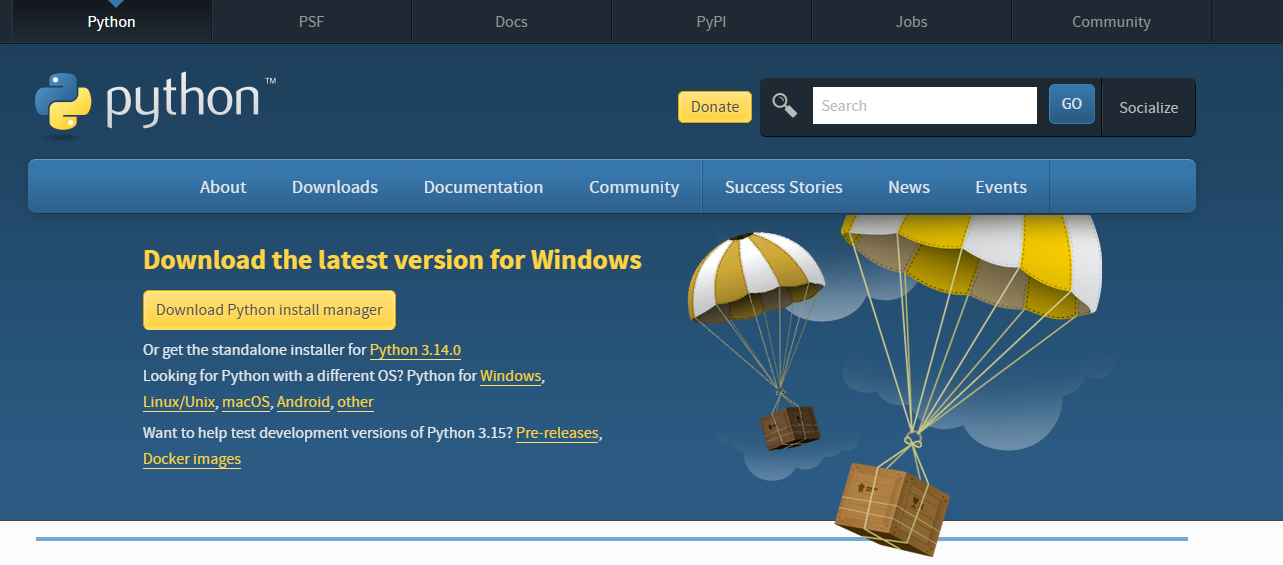Focus the Search input field
This screenshot has width=1283, height=565.
click(x=925, y=106)
